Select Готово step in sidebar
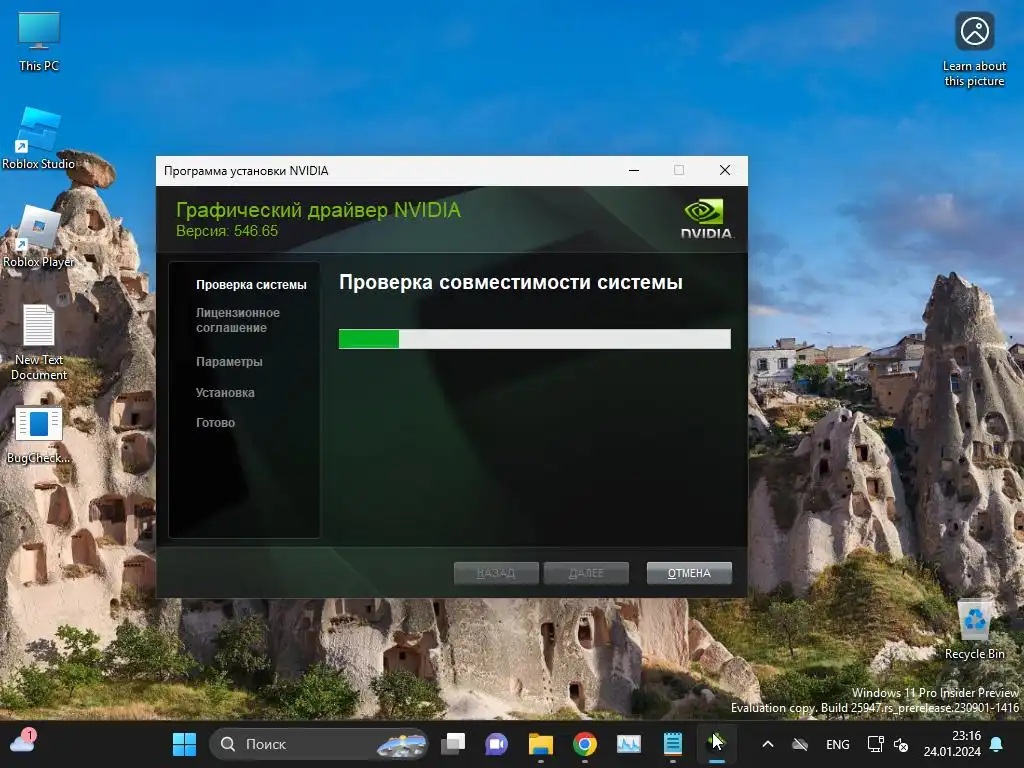The height and width of the screenshot is (768, 1024). click(216, 423)
